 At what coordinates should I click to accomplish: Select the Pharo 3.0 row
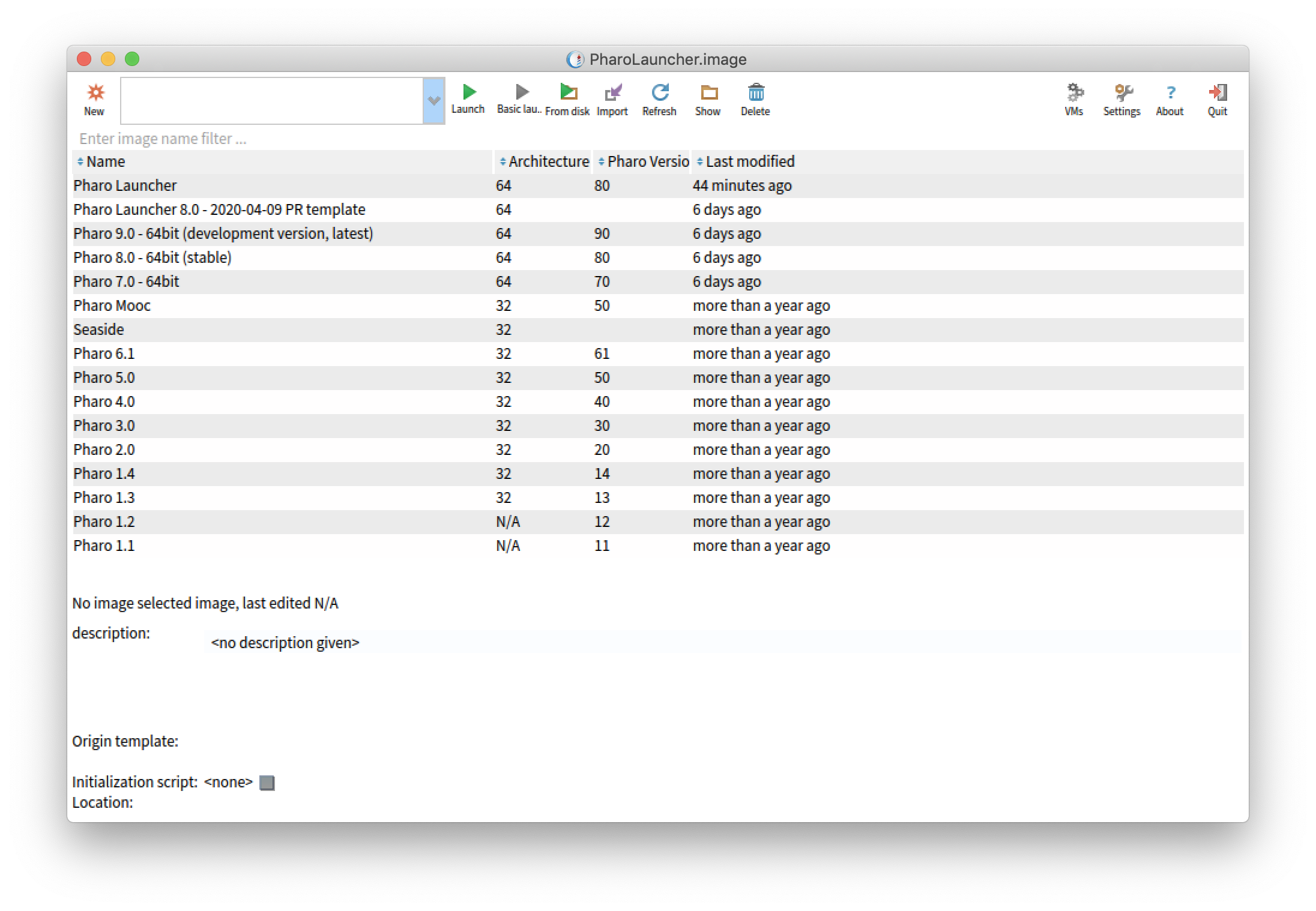click(x=658, y=425)
